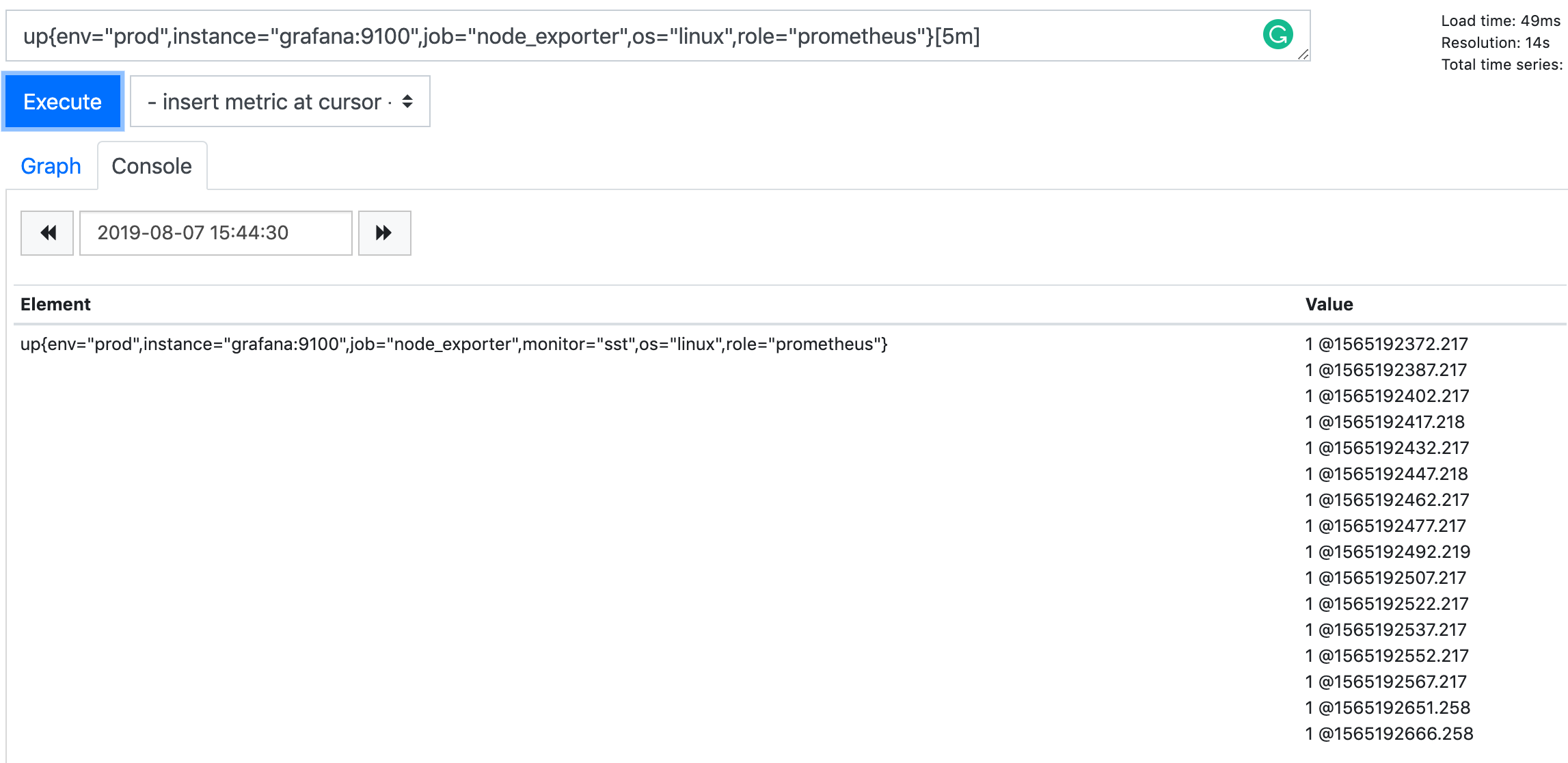Switch to the Graph tab
This screenshot has width=1568, height=763.
coord(51,165)
